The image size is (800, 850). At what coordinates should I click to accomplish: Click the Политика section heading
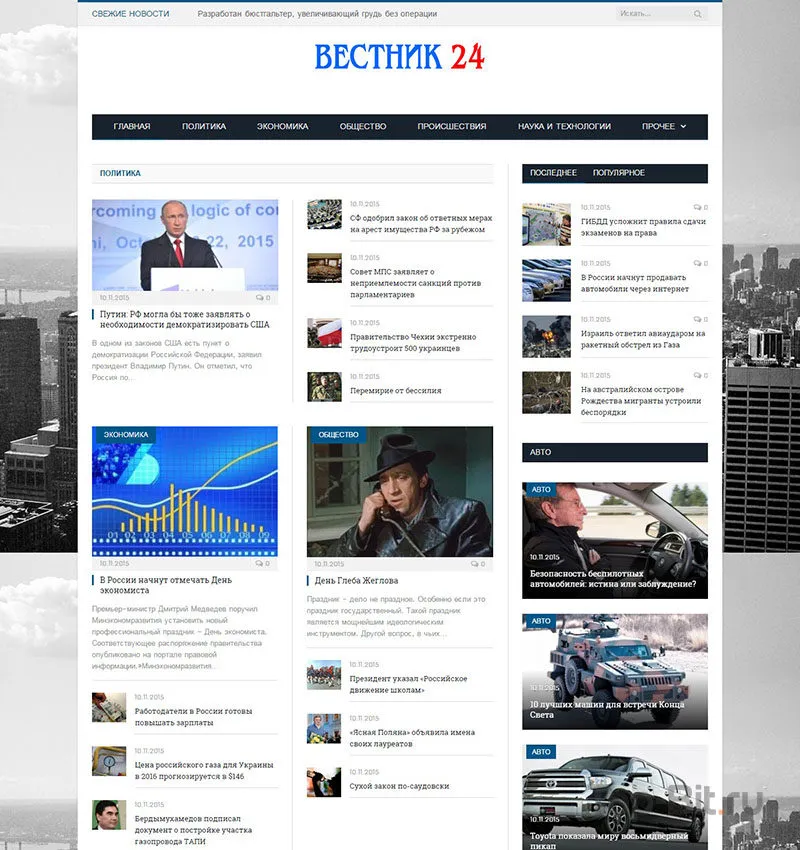120,173
